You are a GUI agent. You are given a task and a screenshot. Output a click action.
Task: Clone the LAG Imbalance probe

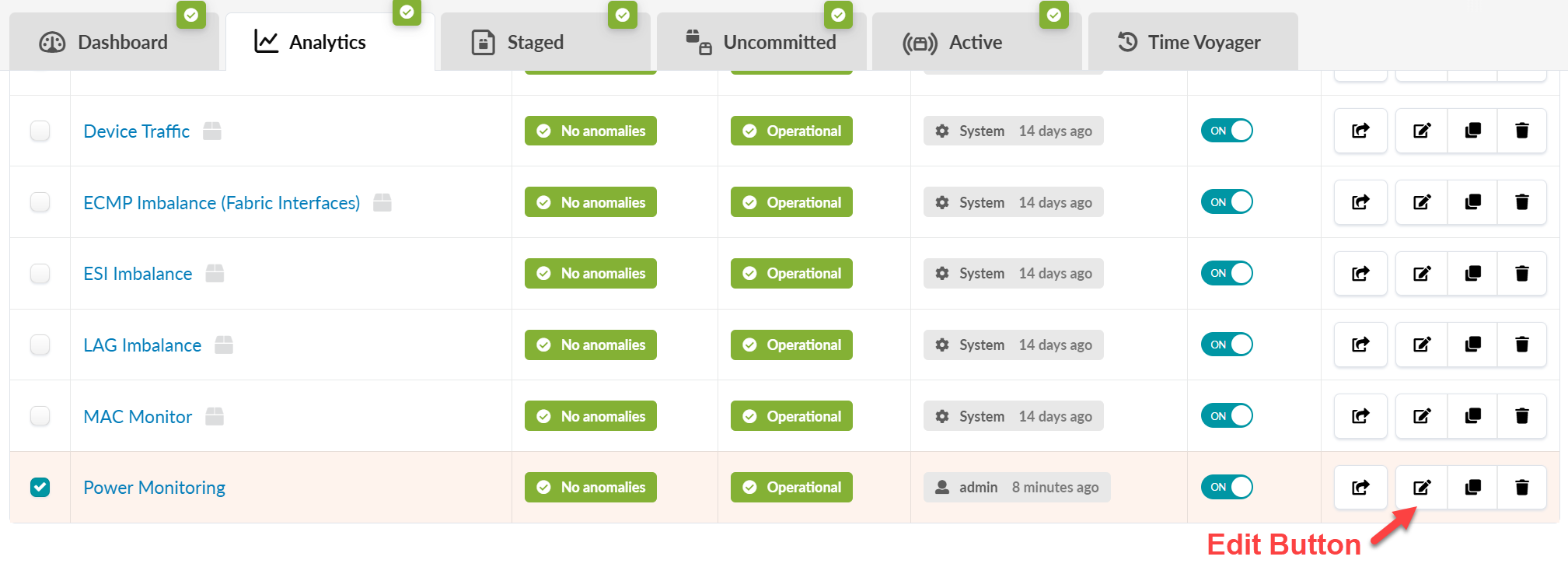click(x=1472, y=345)
